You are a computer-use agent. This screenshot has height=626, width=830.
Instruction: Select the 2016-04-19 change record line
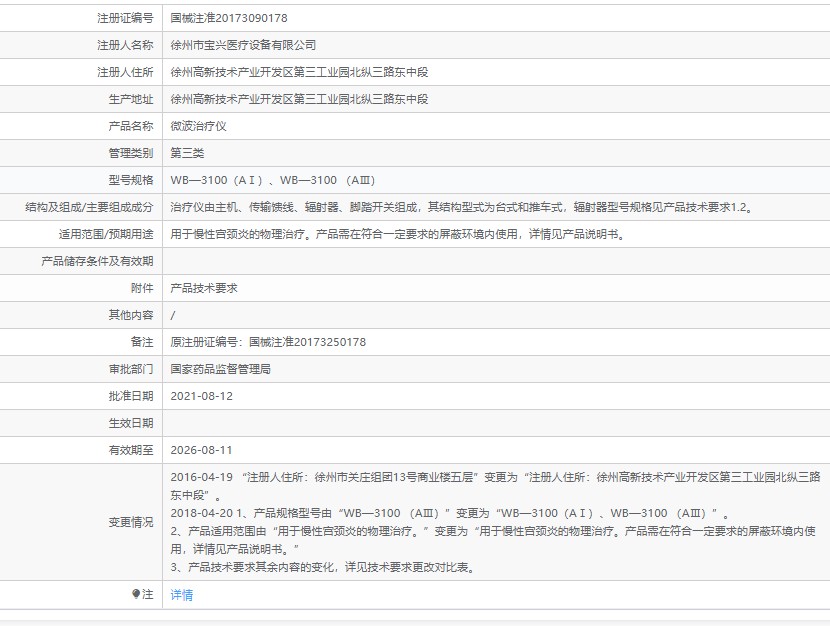click(x=495, y=486)
